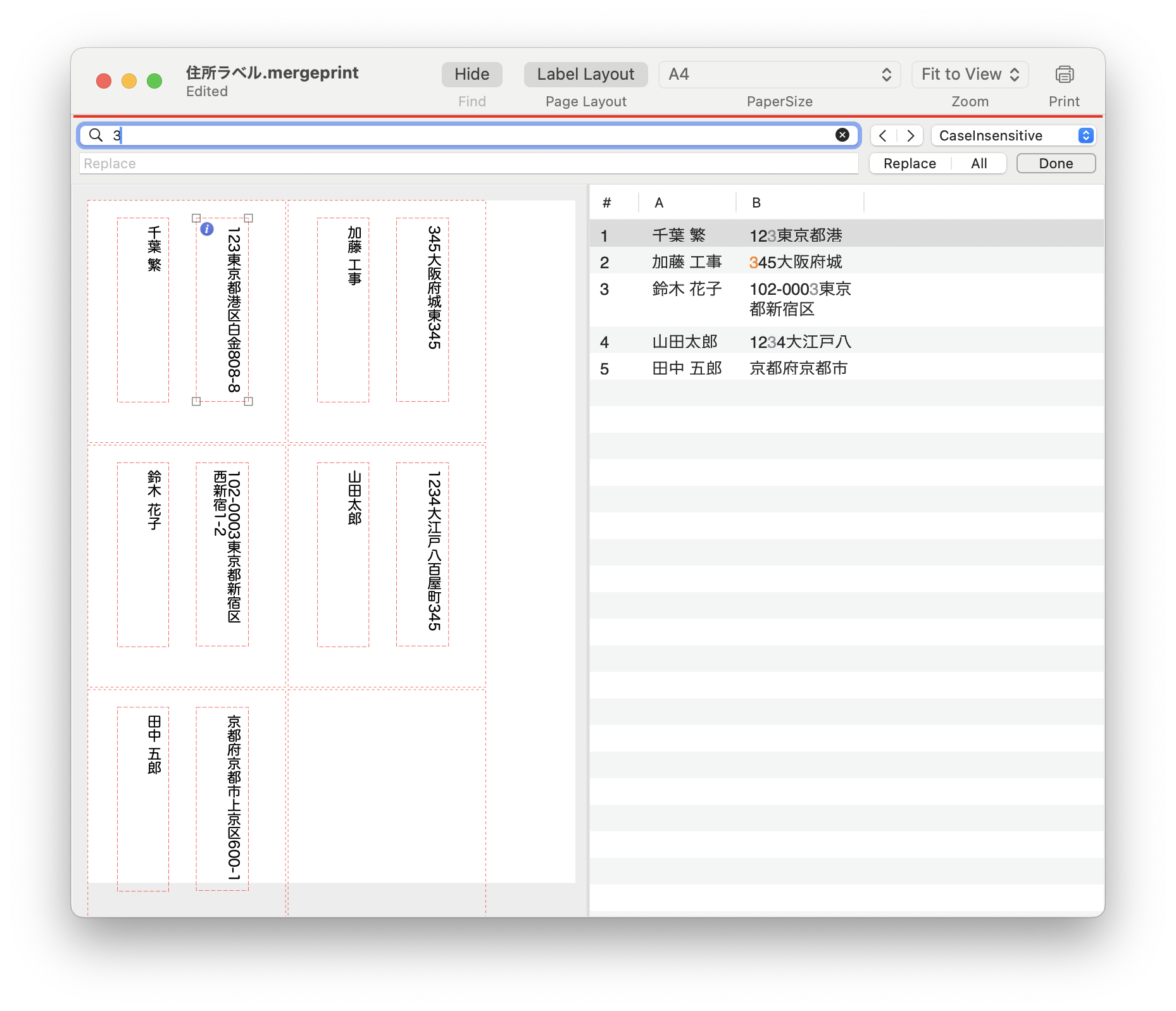Image resolution: width=1176 pixels, height=1011 pixels.
Task: Open Label Layout page settings
Action: (x=585, y=74)
